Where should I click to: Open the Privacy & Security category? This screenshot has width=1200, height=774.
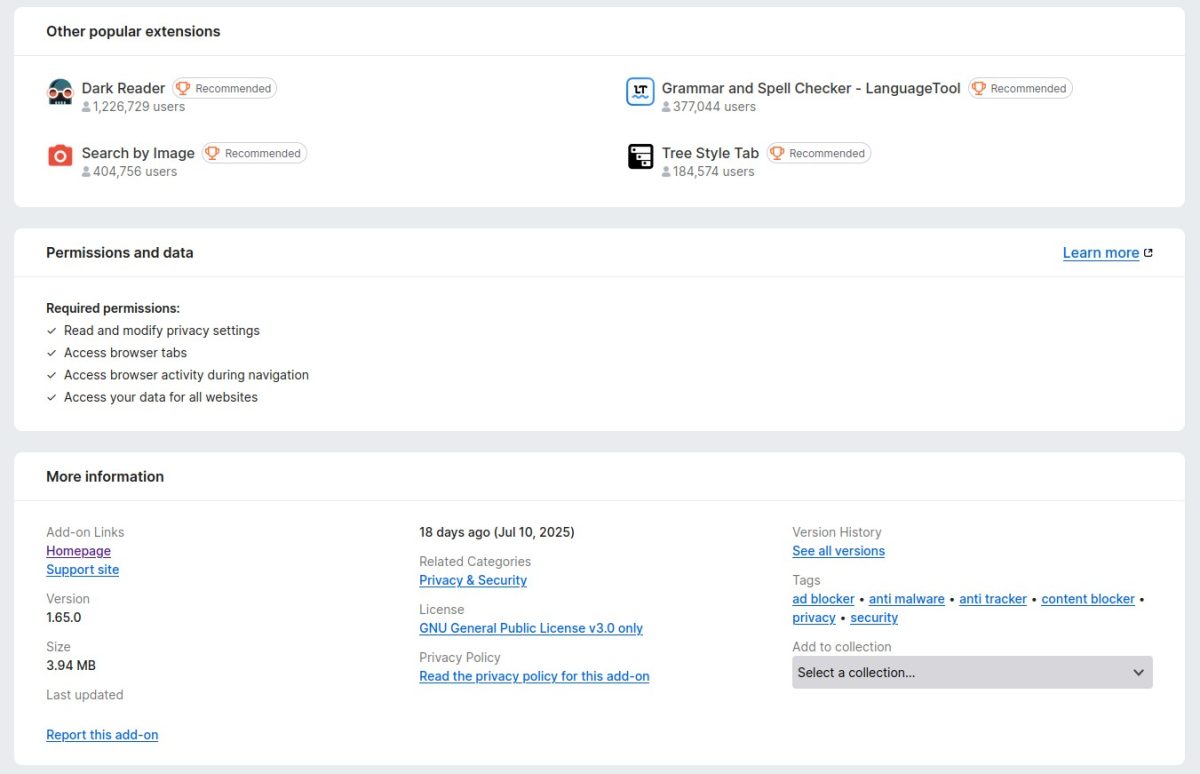point(473,580)
